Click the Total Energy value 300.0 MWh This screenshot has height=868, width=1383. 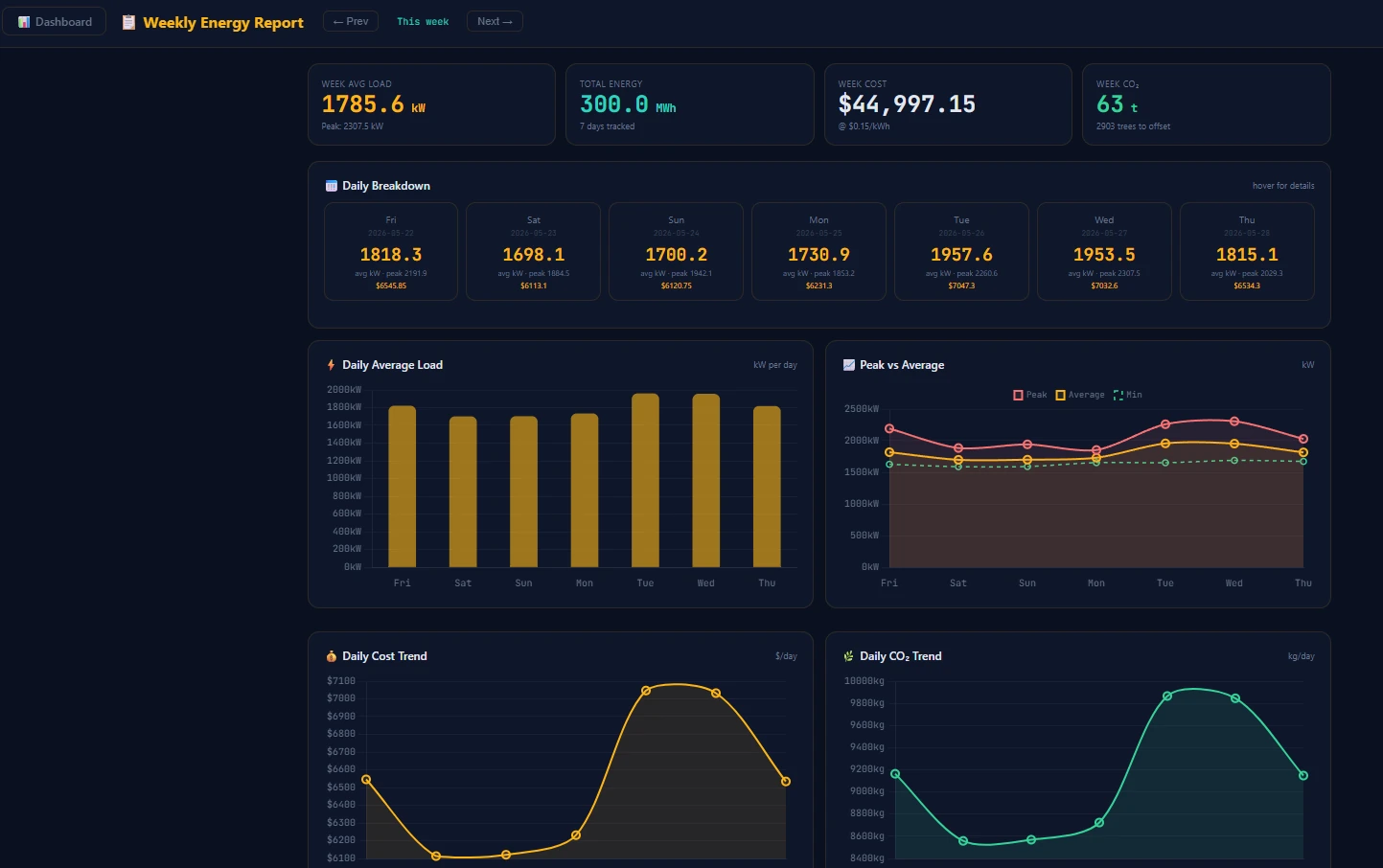pos(628,104)
